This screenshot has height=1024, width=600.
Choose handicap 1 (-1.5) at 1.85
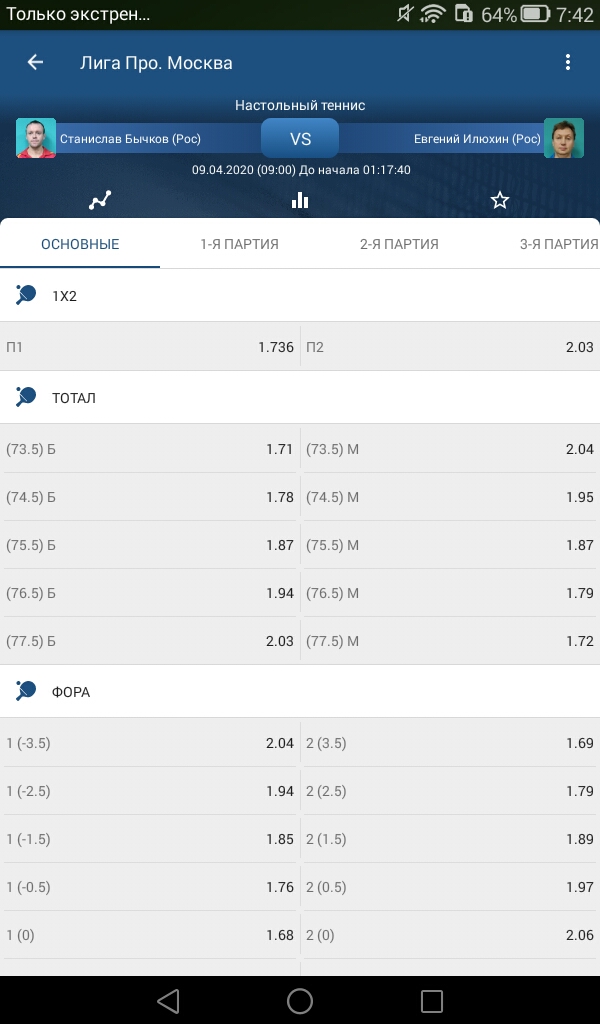click(x=150, y=839)
